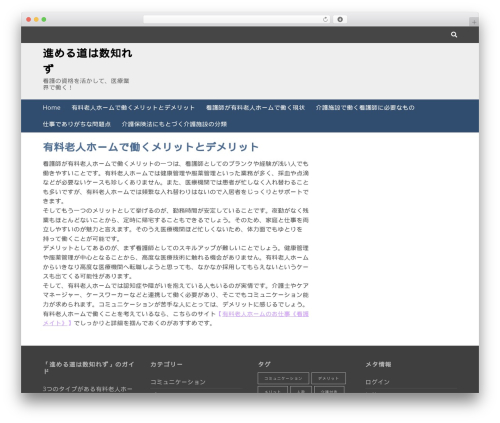The image size is (500, 423).
Task: Click the download icon beside the address bar
Action: point(340,19)
